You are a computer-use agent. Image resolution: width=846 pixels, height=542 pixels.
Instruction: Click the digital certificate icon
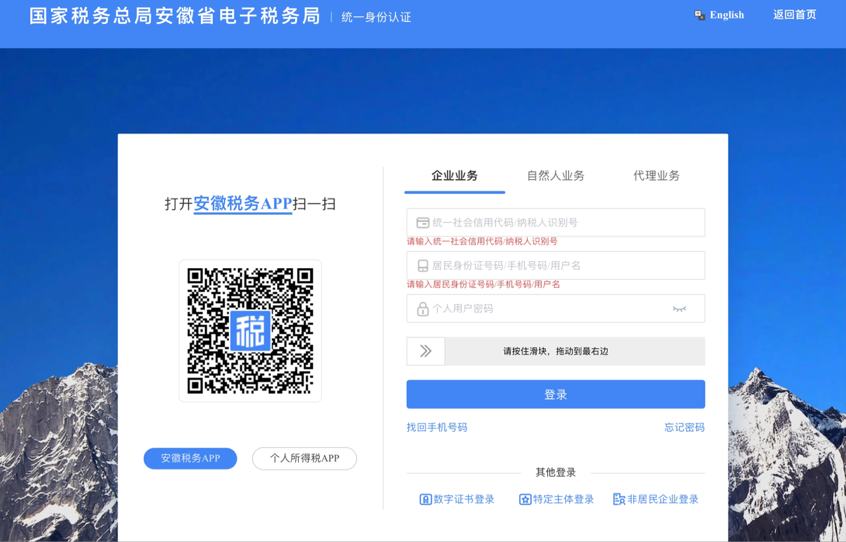425,499
